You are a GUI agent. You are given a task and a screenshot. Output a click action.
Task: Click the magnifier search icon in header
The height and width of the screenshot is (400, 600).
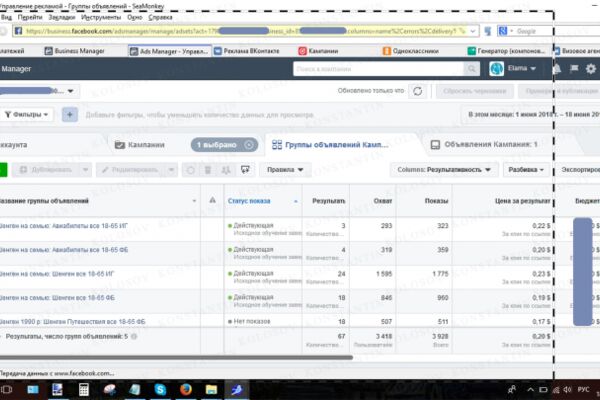[471, 69]
